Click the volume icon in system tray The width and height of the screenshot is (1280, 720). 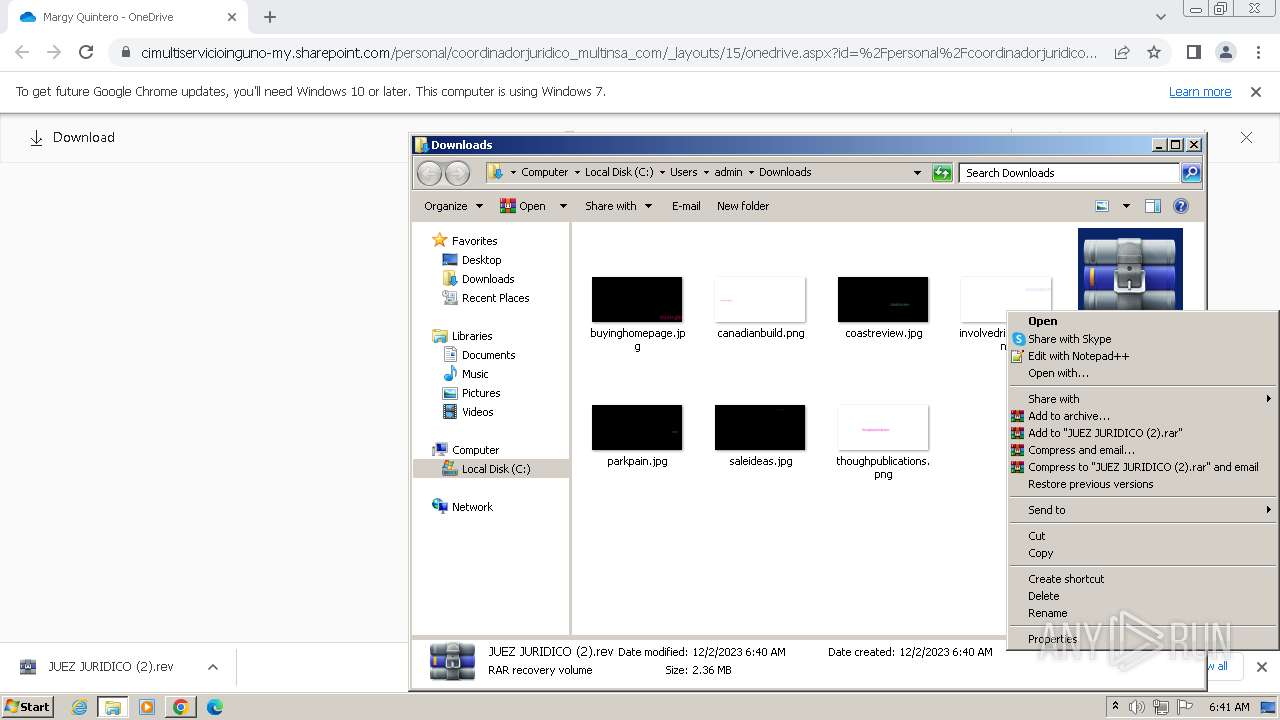coord(1136,707)
